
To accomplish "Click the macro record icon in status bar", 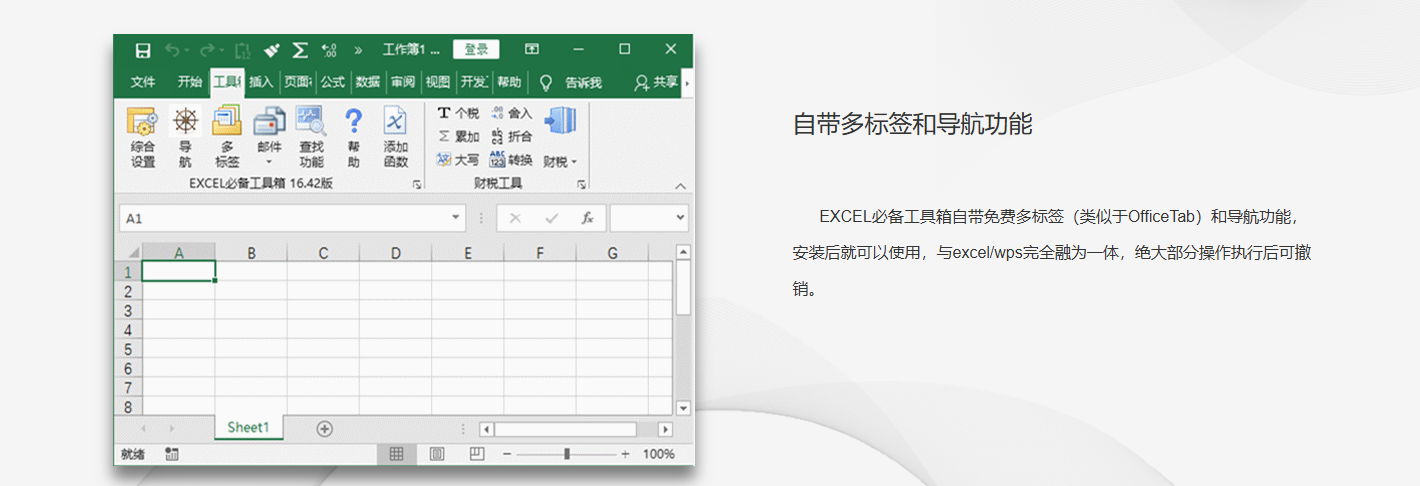I will pyautogui.click(x=172, y=454).
